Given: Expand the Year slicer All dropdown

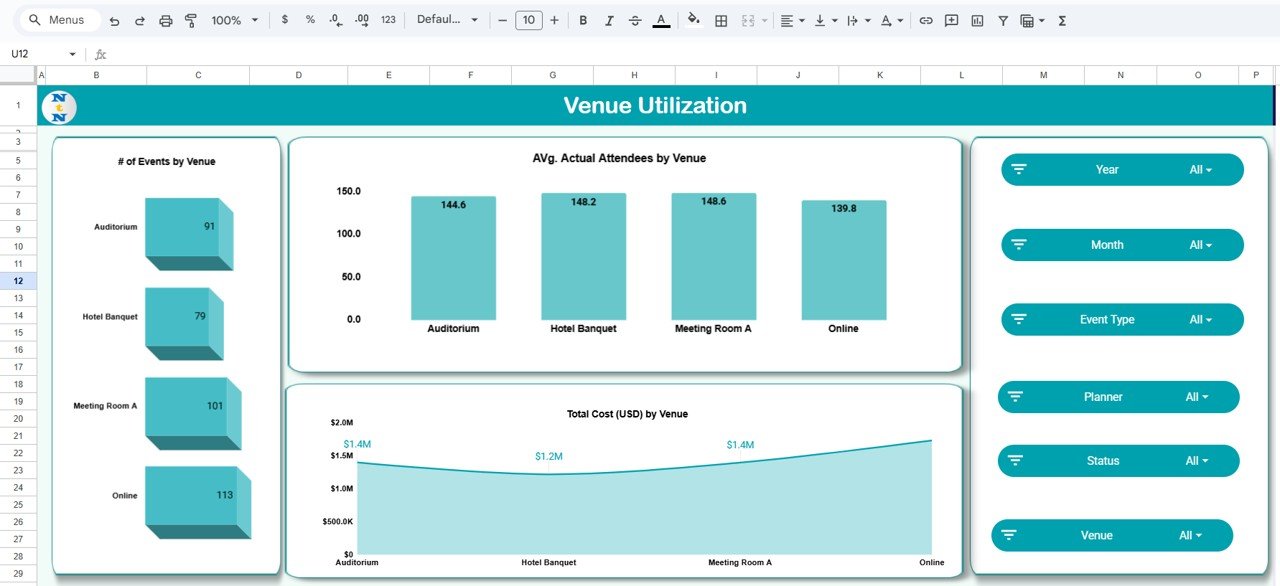Looking at the screenshot, I should [1200, 170].
